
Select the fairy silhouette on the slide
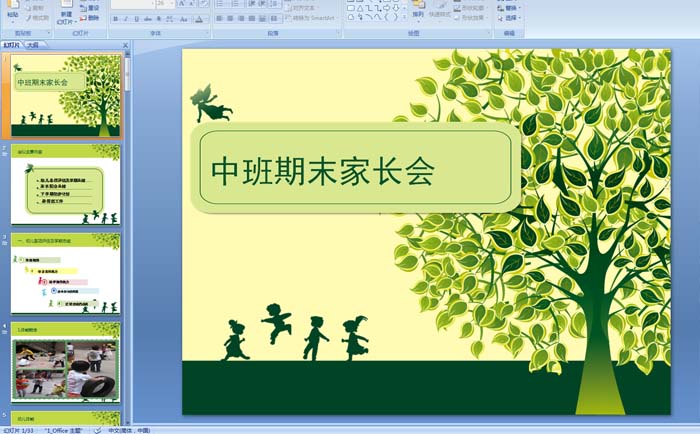click(x=211, y=103)
